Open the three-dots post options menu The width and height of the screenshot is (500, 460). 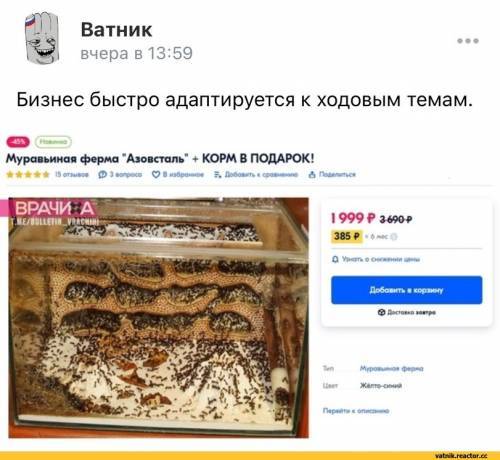click(468, 41)
